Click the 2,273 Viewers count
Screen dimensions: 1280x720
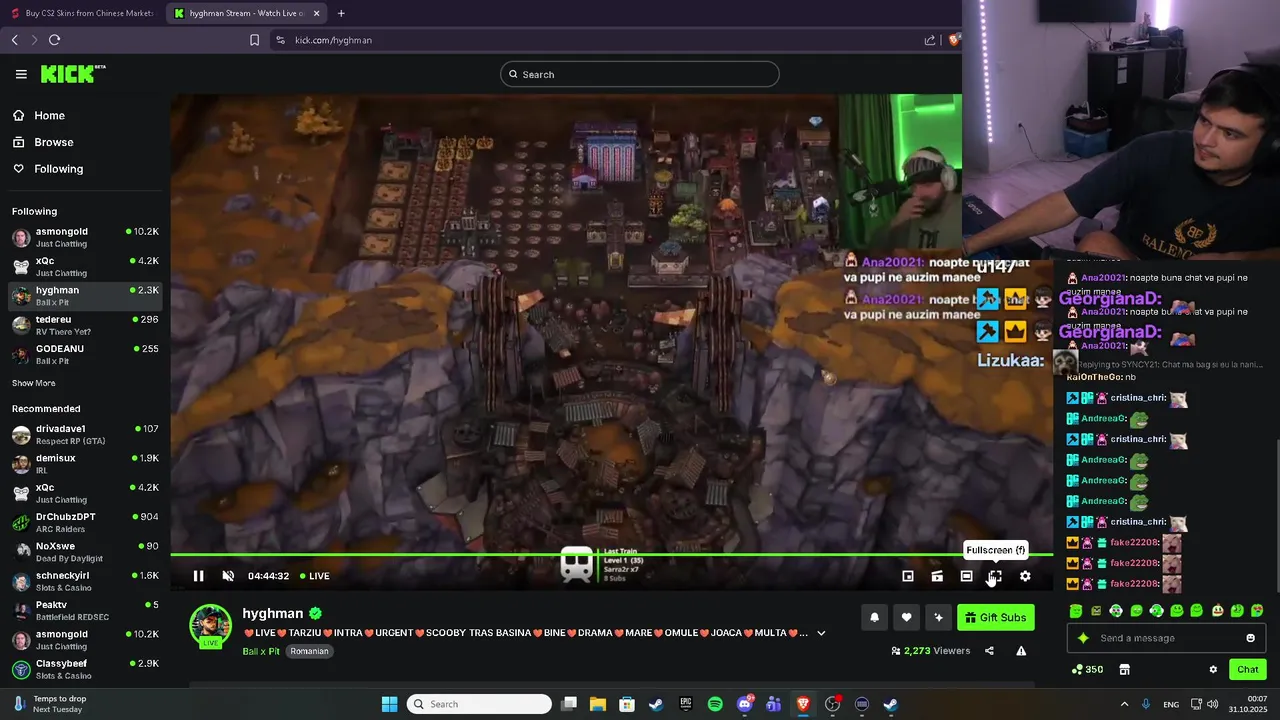point(931,651)
